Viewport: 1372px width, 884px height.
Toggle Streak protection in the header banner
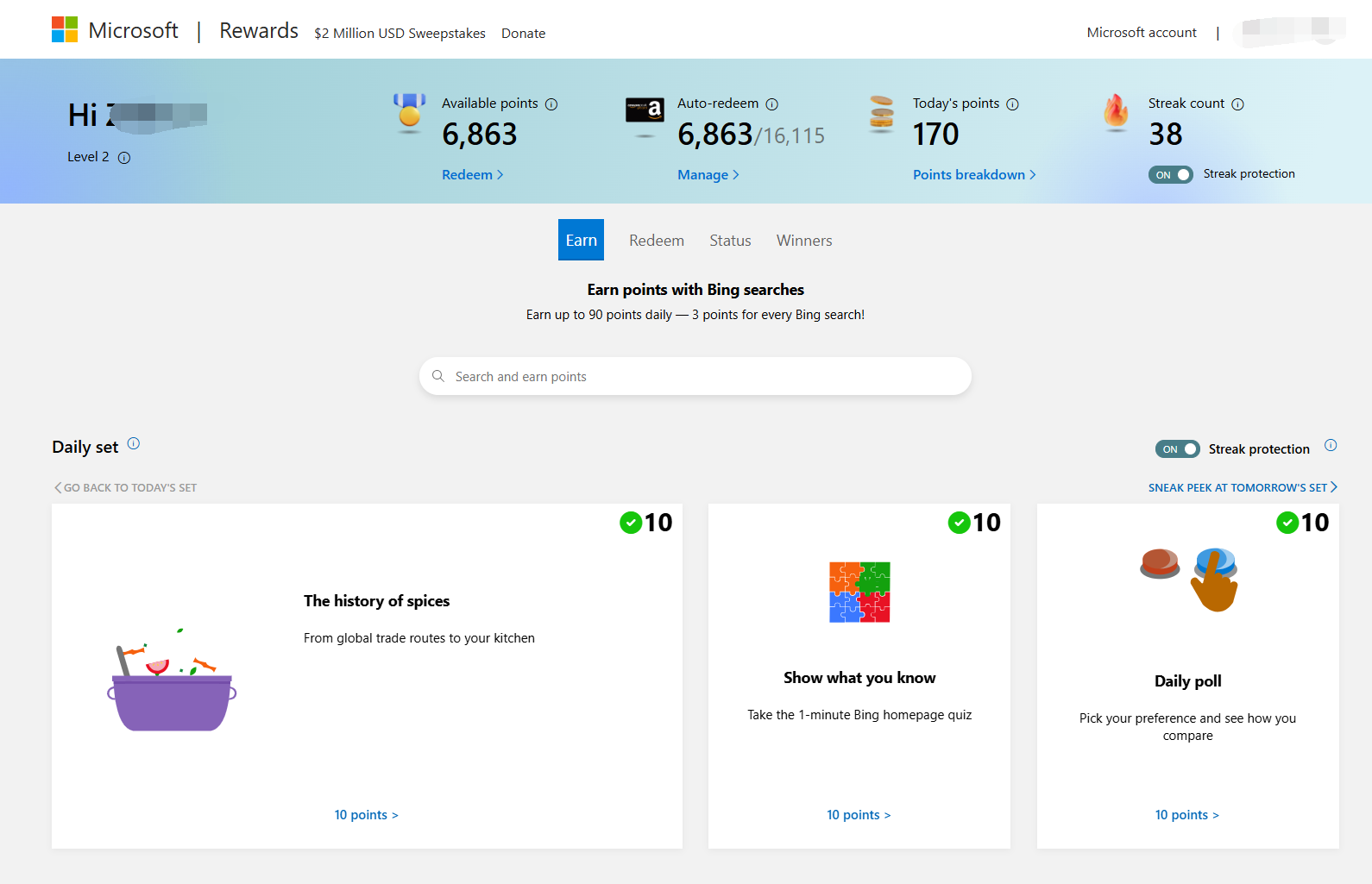coord(1170,175)
